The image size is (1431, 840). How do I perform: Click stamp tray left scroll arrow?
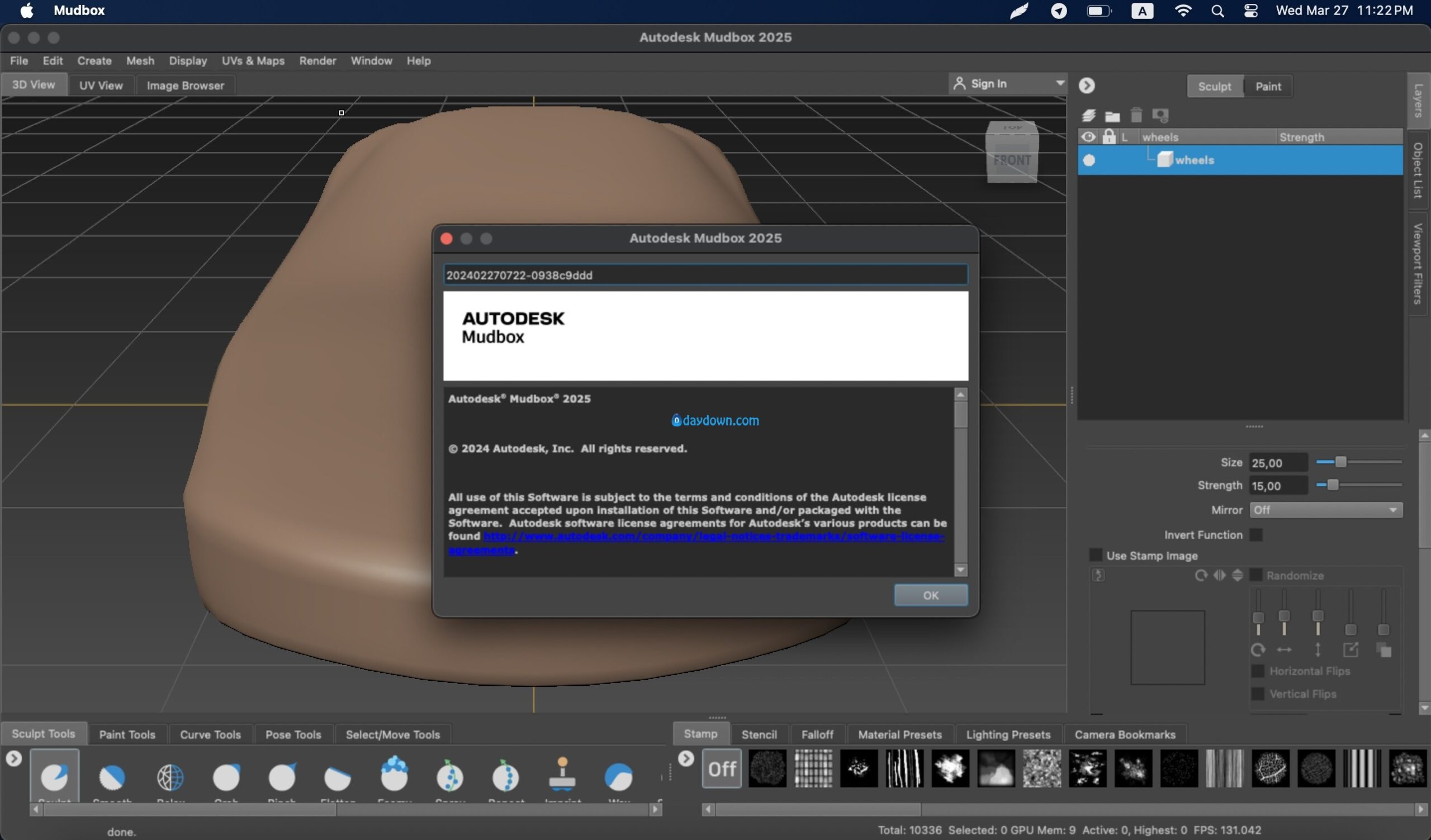click(708, 809)
